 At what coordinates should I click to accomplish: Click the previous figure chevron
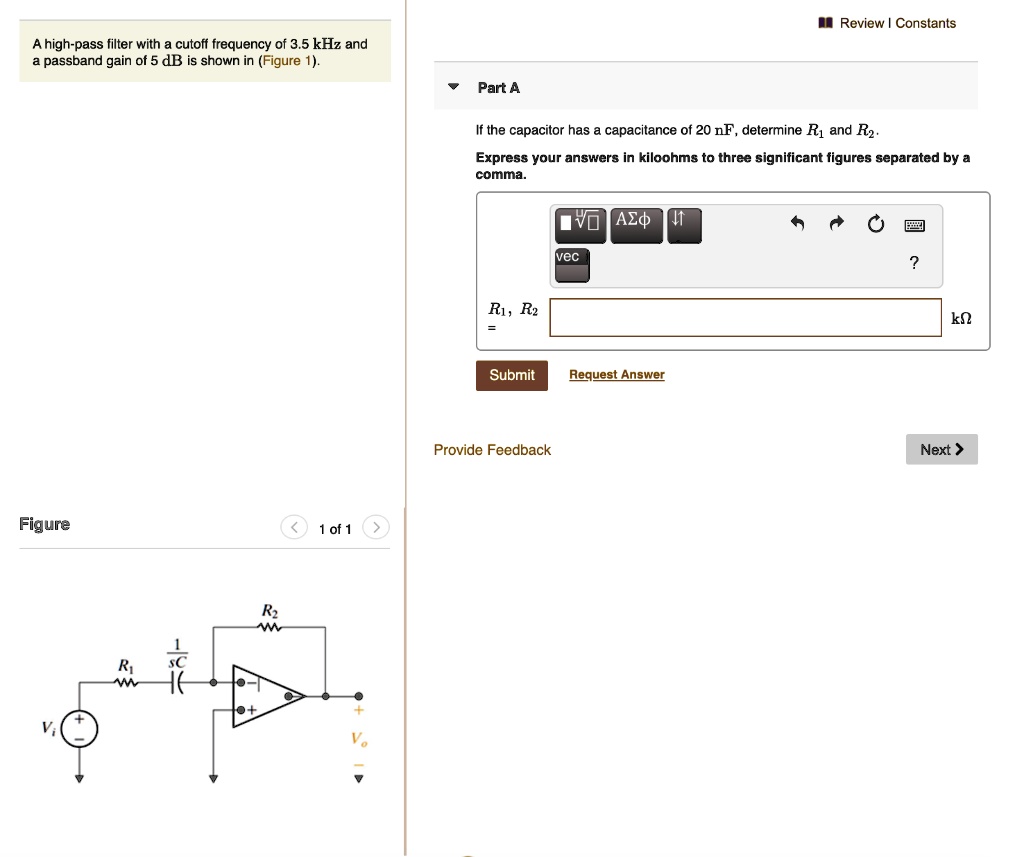pyautogui.click(x=293, y=527)
